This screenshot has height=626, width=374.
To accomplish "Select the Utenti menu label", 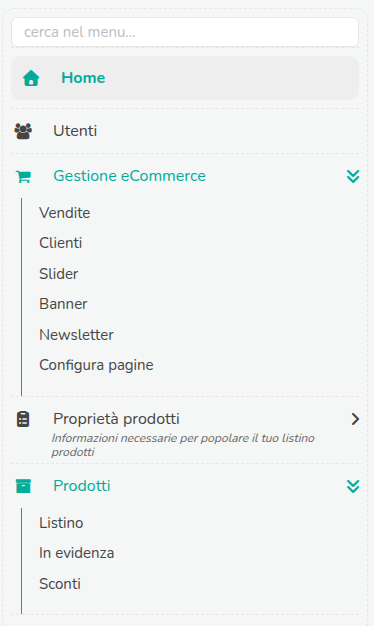I will point(75,131).
